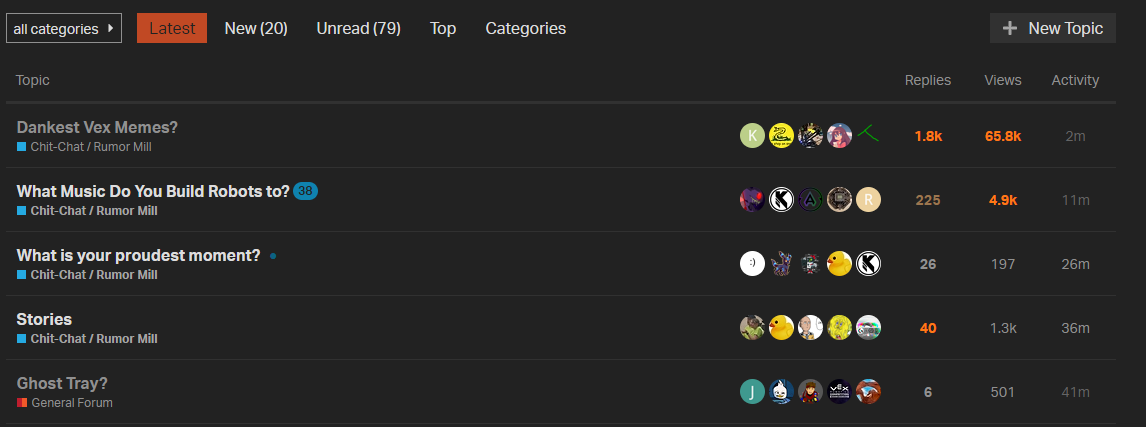Switch to the New (20) tab
The image size is (1146, 427).
(x=256, y=29)
